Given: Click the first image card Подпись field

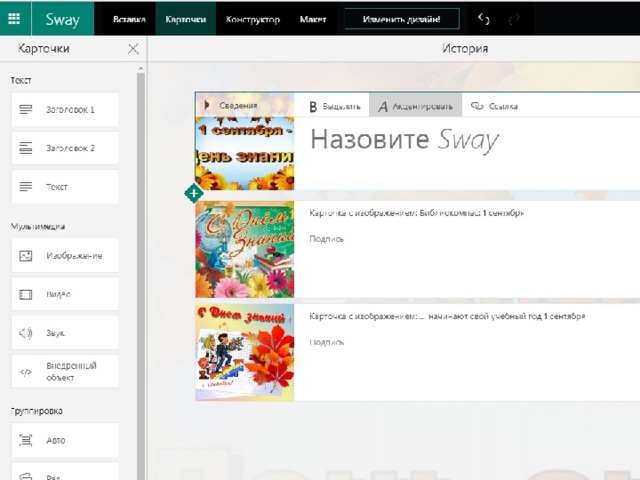Looking at the screenshot, I should pos(327,239).
